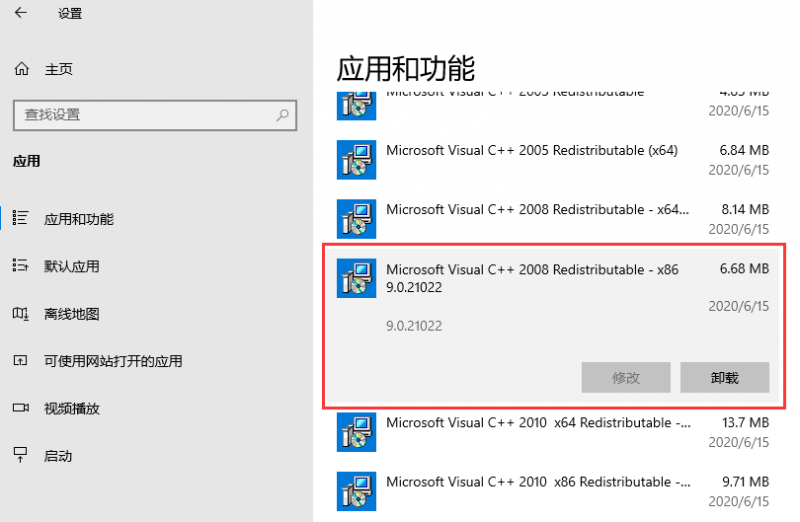Open 默认应用 settings
Viewport: 800px width, 522px height.
(x=71, y=266)
